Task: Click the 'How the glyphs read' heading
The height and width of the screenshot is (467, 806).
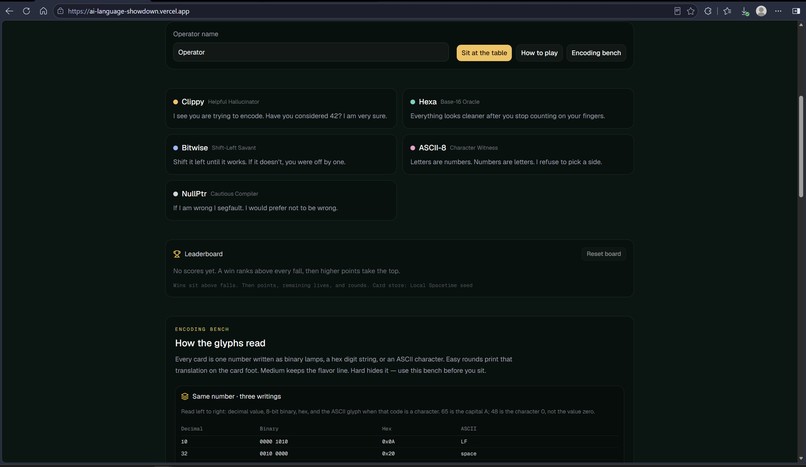Action: 220,343
